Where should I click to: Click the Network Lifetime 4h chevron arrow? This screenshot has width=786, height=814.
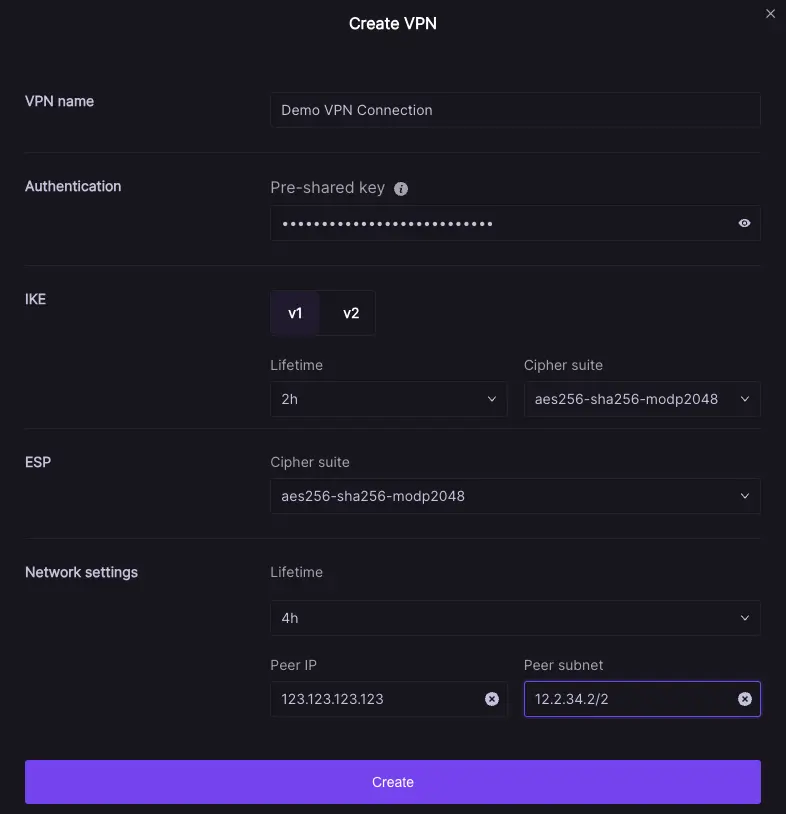[x=744, y=618]
